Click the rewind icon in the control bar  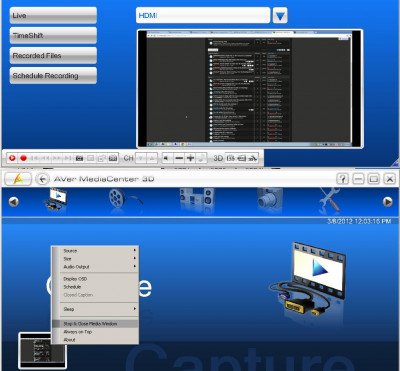[x=46, y=158]
